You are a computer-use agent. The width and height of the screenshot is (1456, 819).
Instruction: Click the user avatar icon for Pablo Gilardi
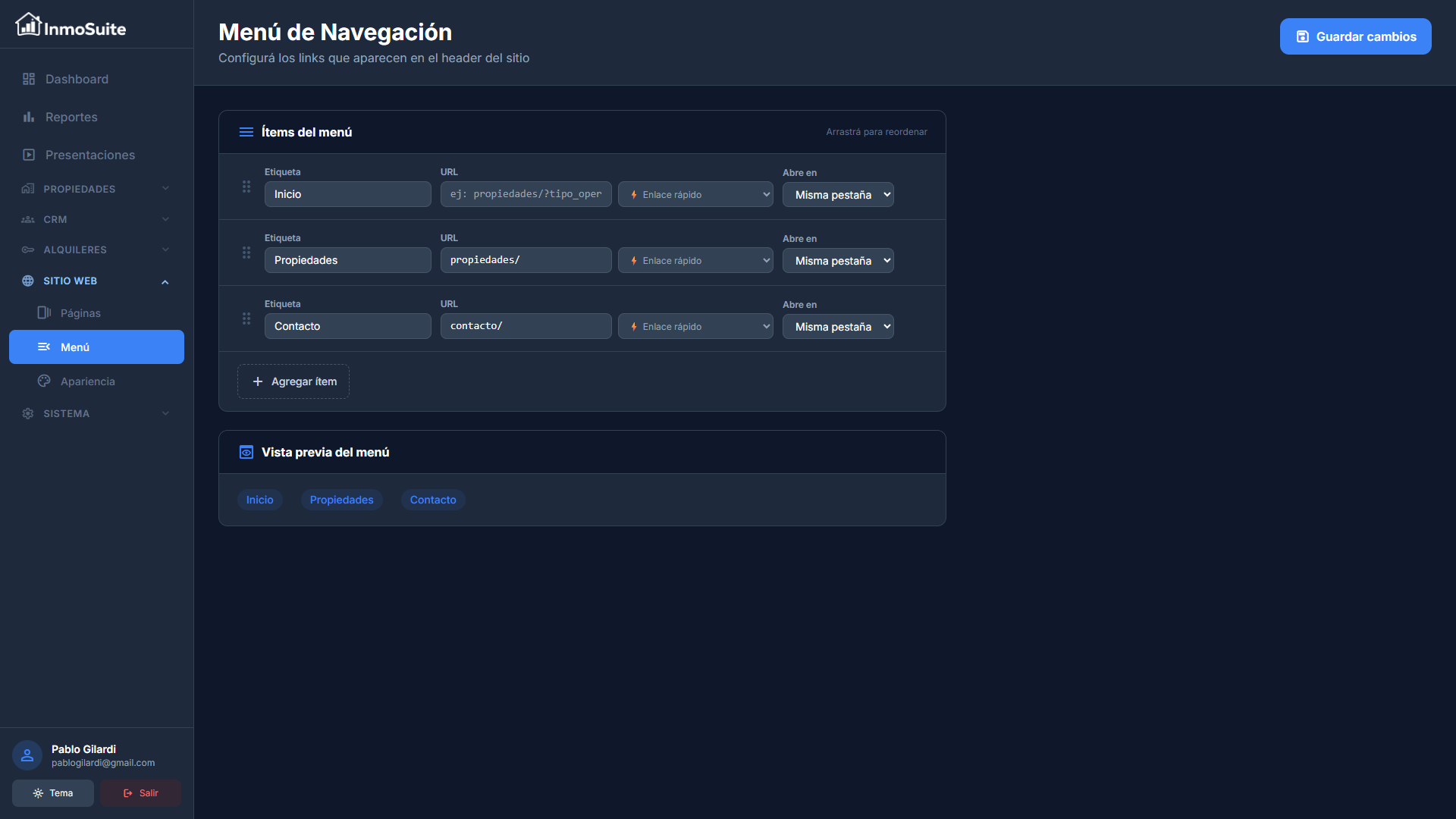pyautogui.click(x=27, y=755)
